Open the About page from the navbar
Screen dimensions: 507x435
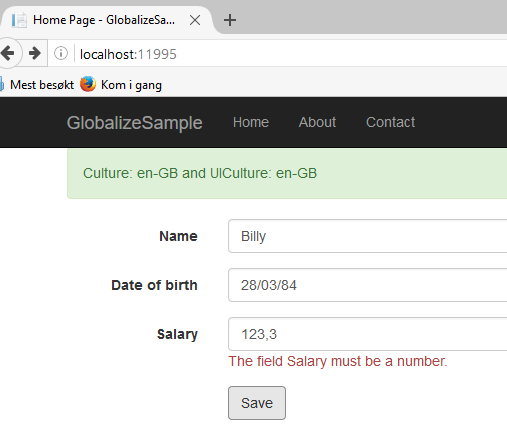(317, 122)
